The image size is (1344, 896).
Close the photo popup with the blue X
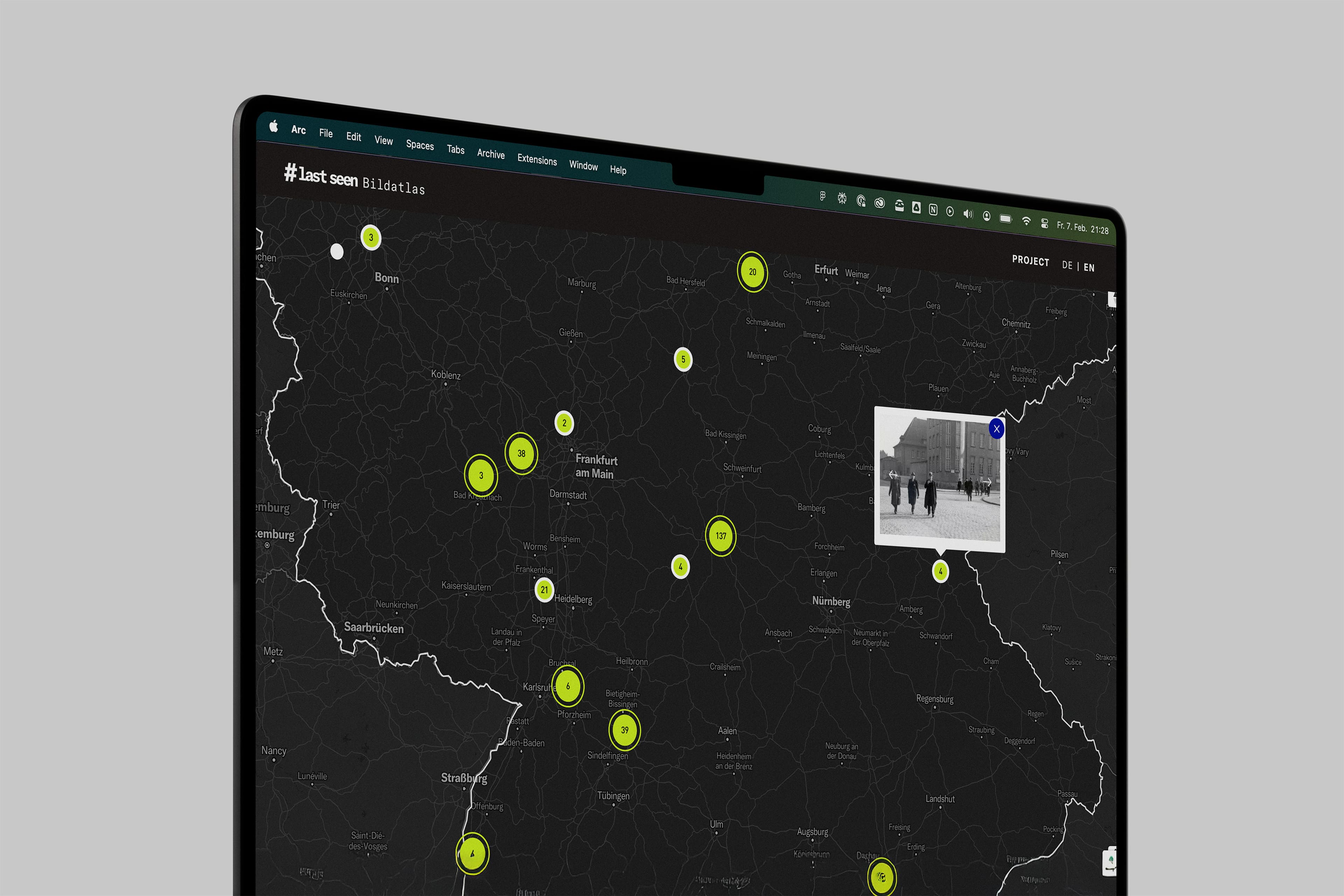coord(996,428)
